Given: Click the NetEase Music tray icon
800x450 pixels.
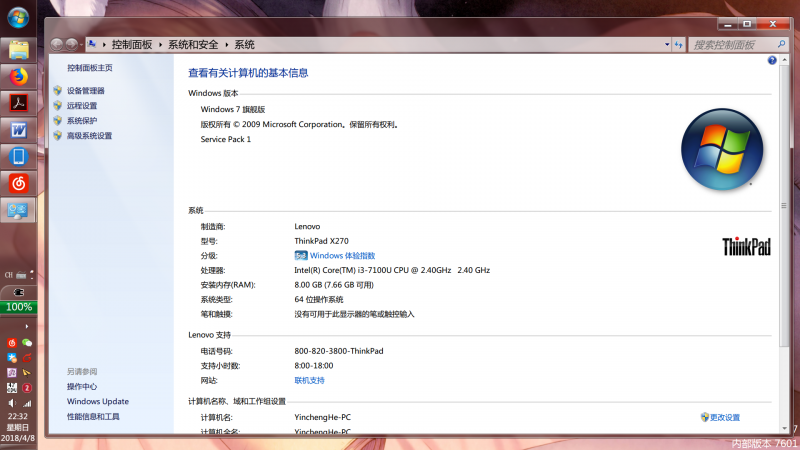Looking at the screenshot, I should point(12,343).
